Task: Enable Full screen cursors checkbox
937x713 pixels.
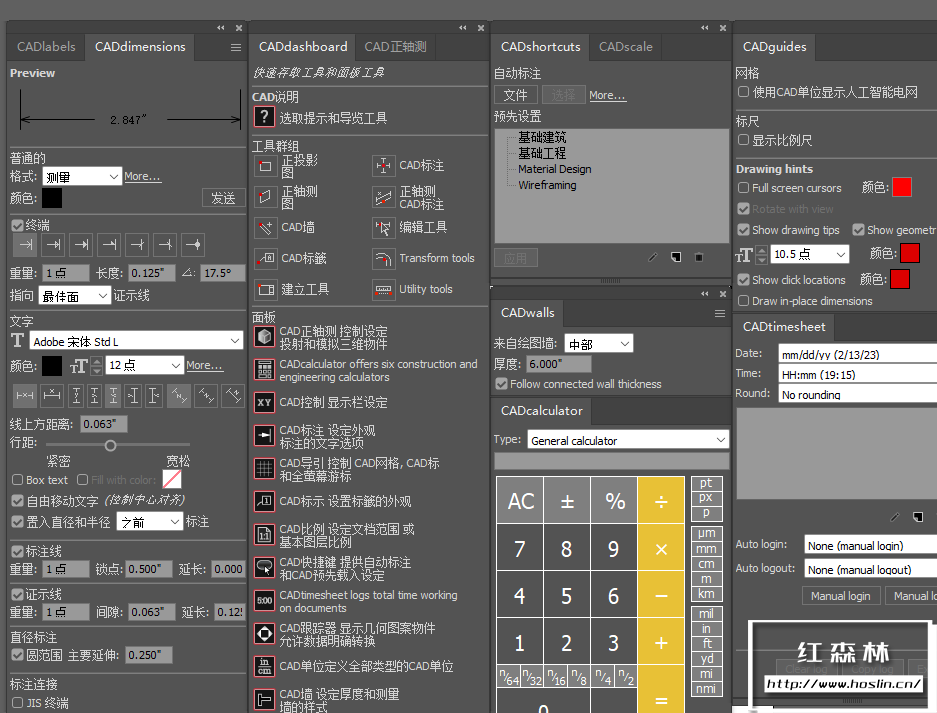Action: coord(743,188)
